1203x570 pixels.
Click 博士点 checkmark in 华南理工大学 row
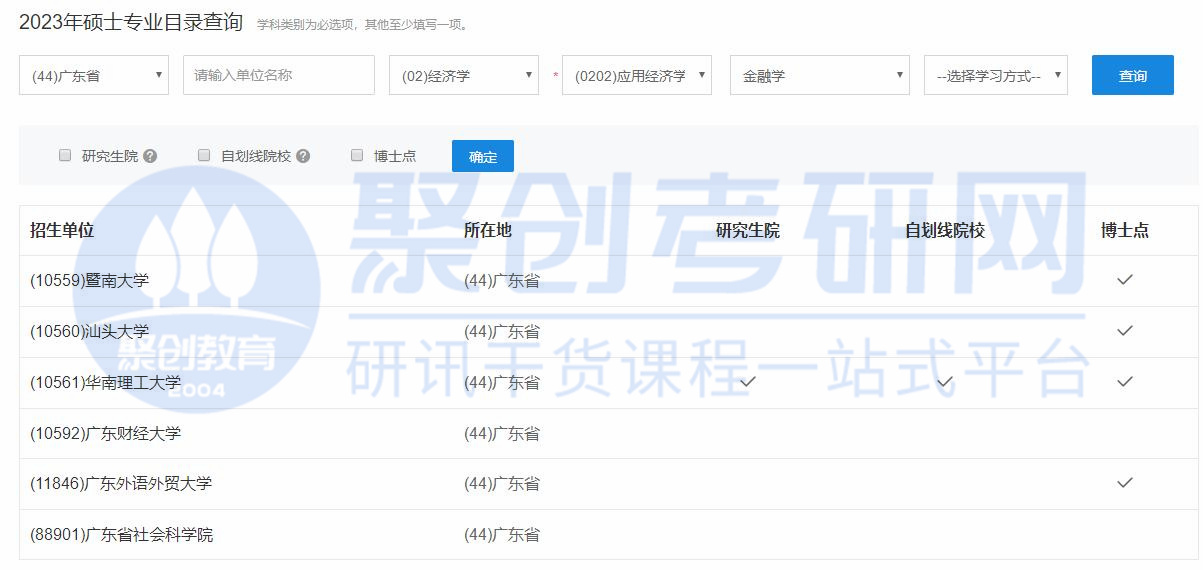pyautogui.click(x=1125, y=382)
